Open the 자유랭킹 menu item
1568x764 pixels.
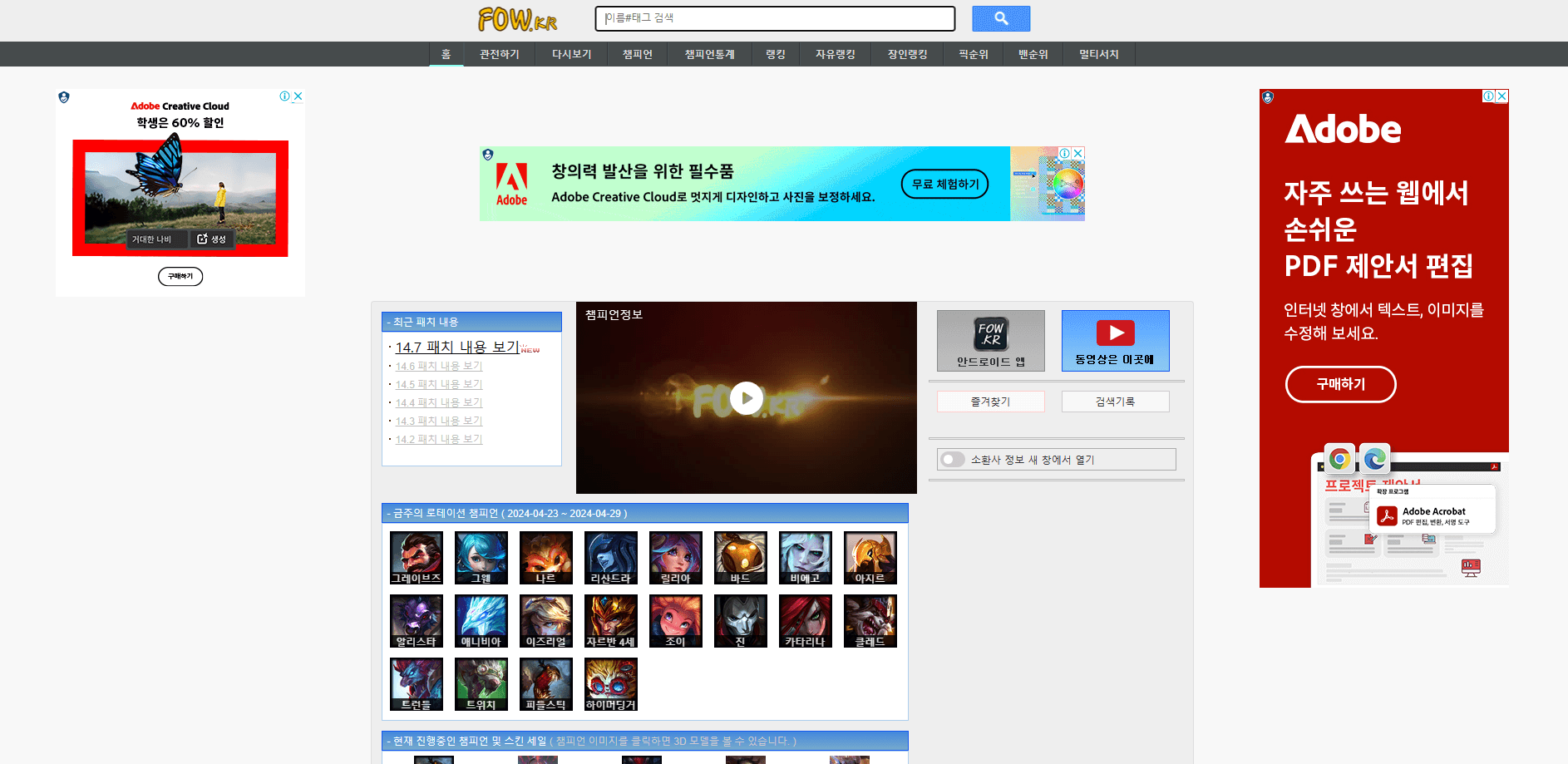point(836,54)
